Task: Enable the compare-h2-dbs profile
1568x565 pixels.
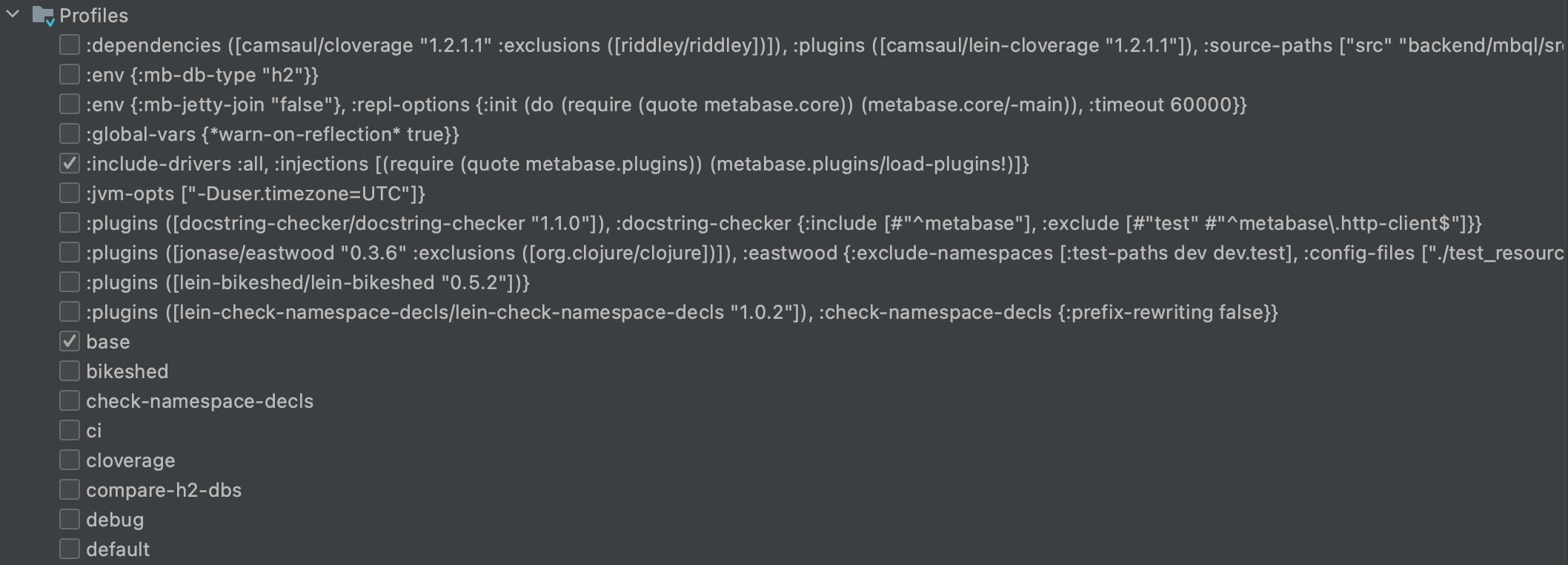Action: [x=69, y=489]
